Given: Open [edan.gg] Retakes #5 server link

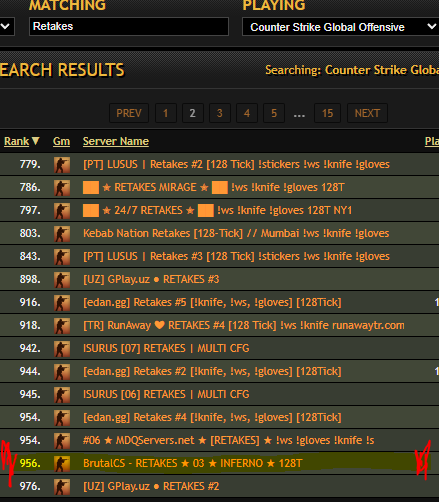Looking at the screenshot, I should (212, 302).
